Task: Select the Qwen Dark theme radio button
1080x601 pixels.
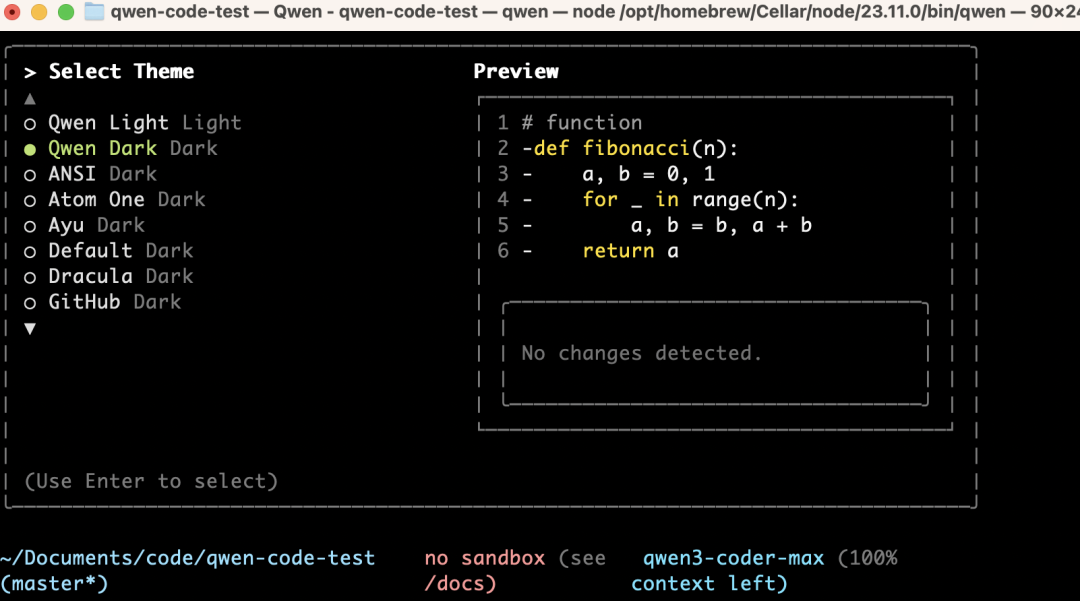Action: click(30, 149)
